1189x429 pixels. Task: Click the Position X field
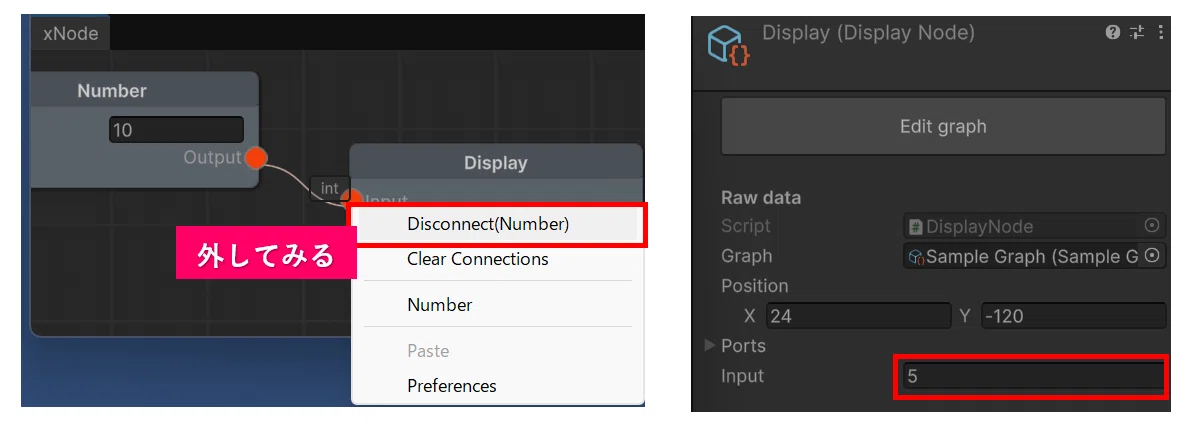pos(858,315)
